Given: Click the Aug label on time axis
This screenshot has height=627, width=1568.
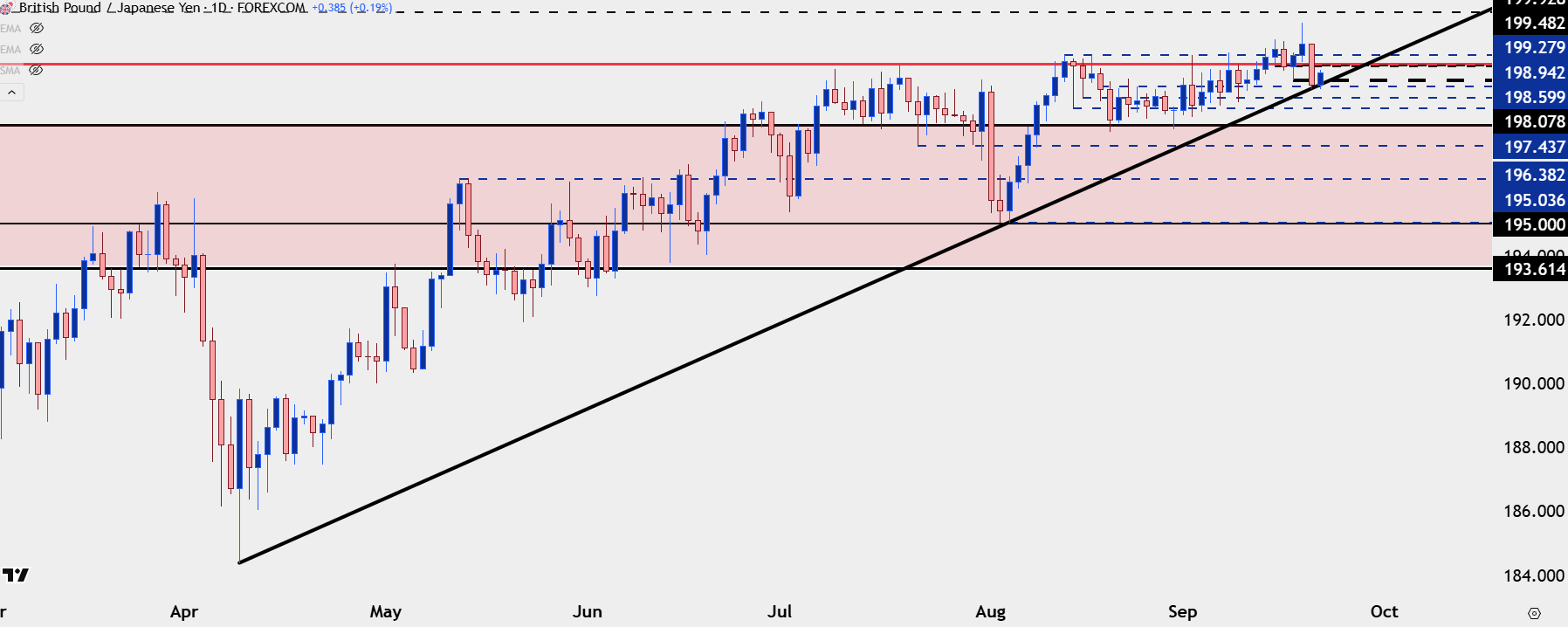Looking at the screenshot, I should pyautogui.click(x=990, y=611).
